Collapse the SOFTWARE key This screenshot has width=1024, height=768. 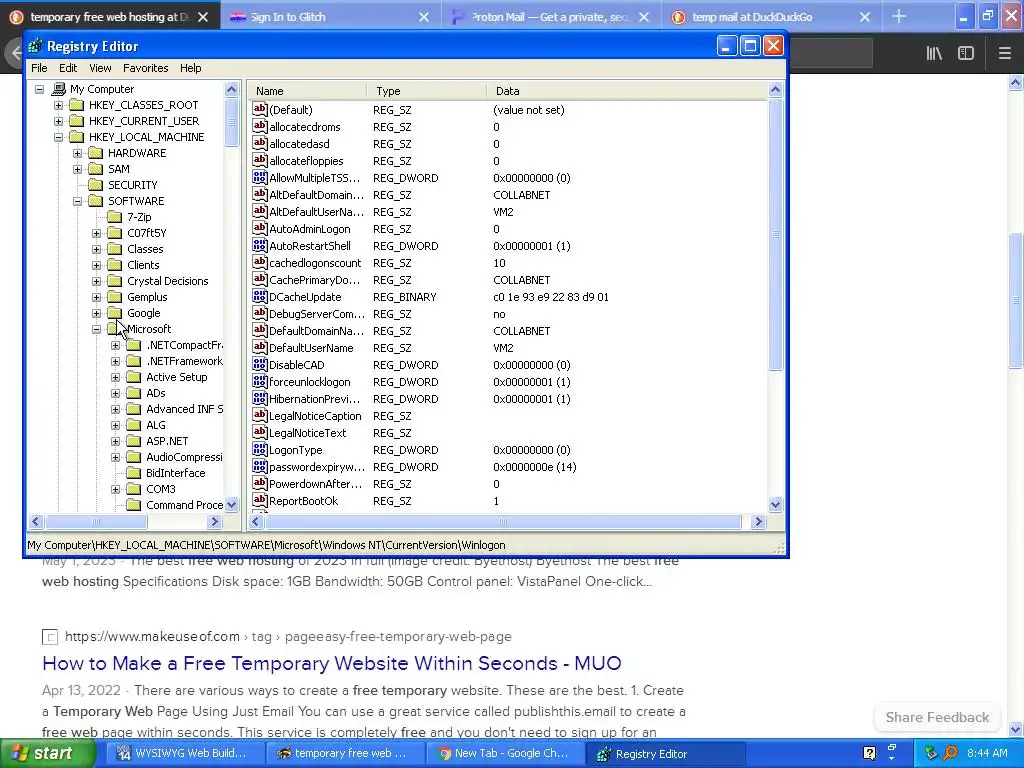pyautogui.click(x=77, y=201)
